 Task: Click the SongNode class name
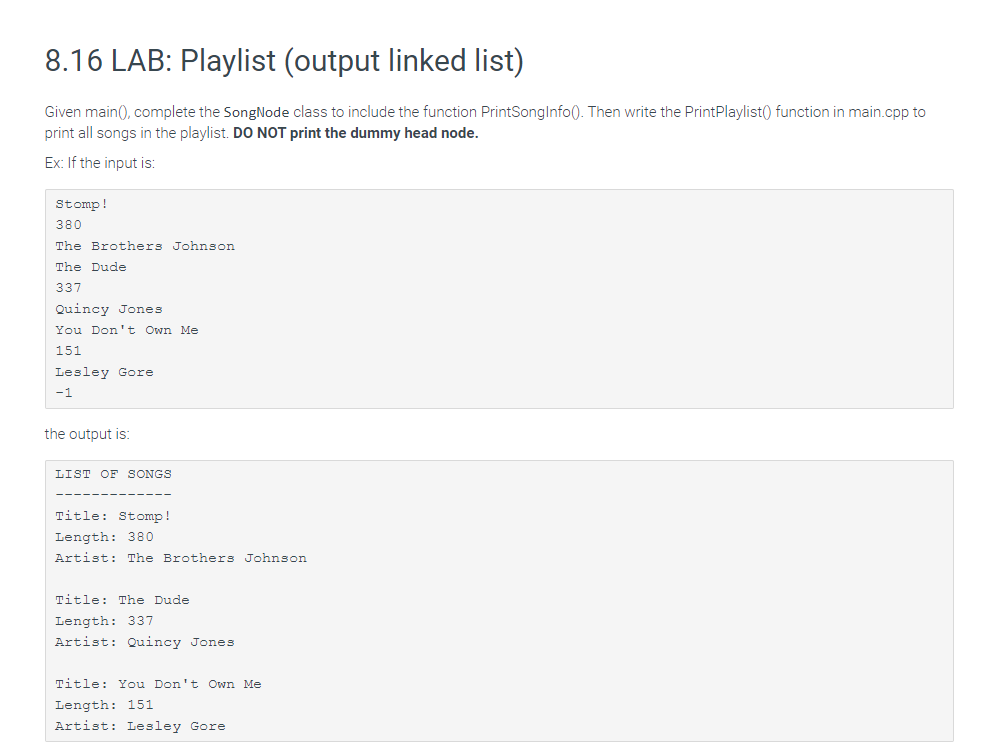[256, 112]
